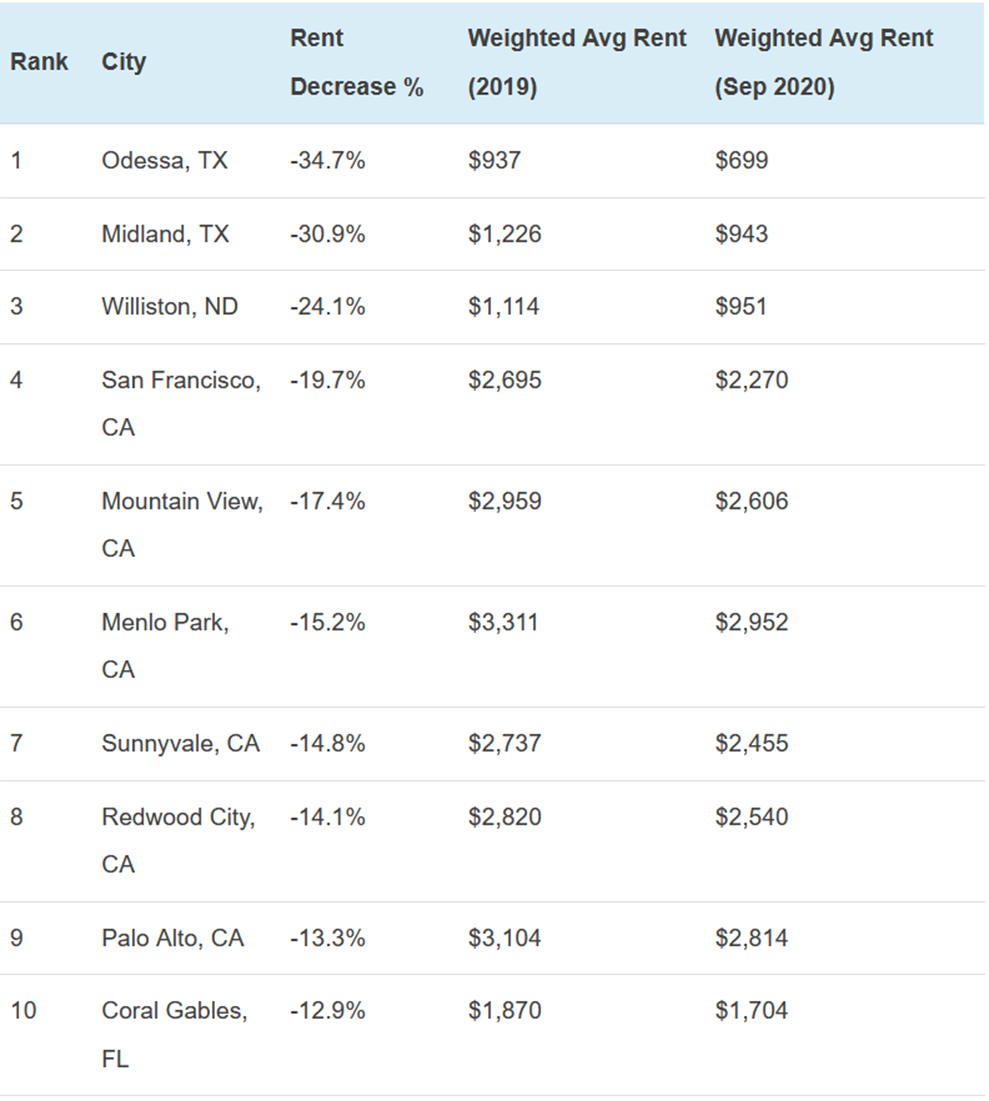This screenshot has height=1101, width=989.
Task: Select the Midland, TX city cell
Action: [x=165, y=234]
